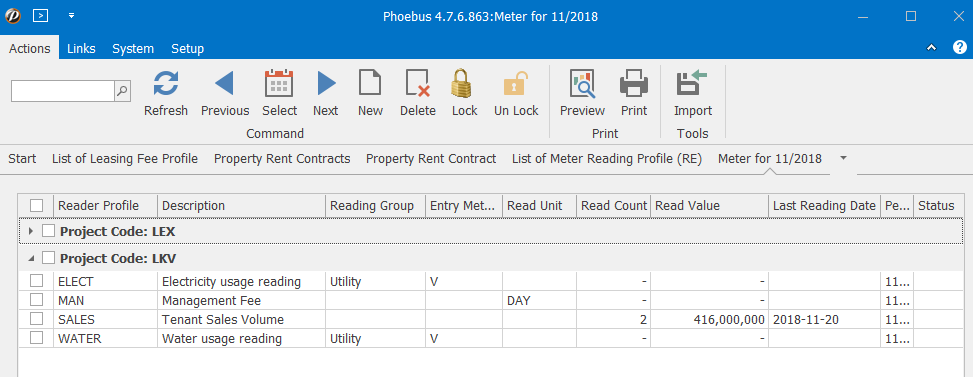Open the document tabs dropdown arrow
This screenshot has width=973, height=377.
coord(843,158)
